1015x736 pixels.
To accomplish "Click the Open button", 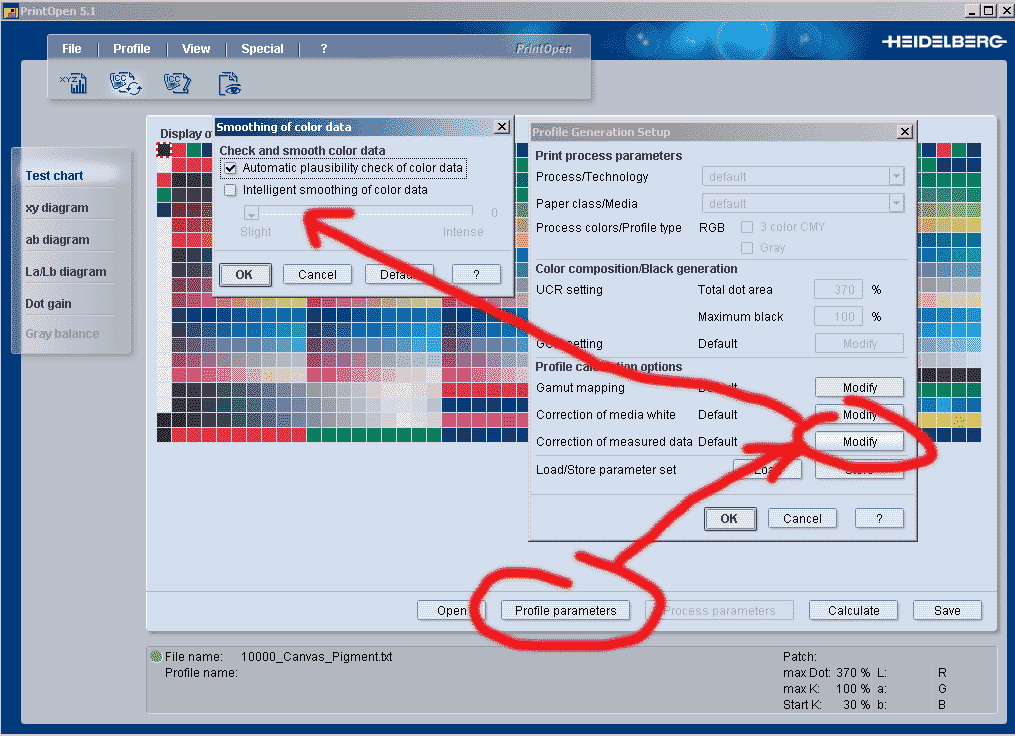I will click(451, 610).
